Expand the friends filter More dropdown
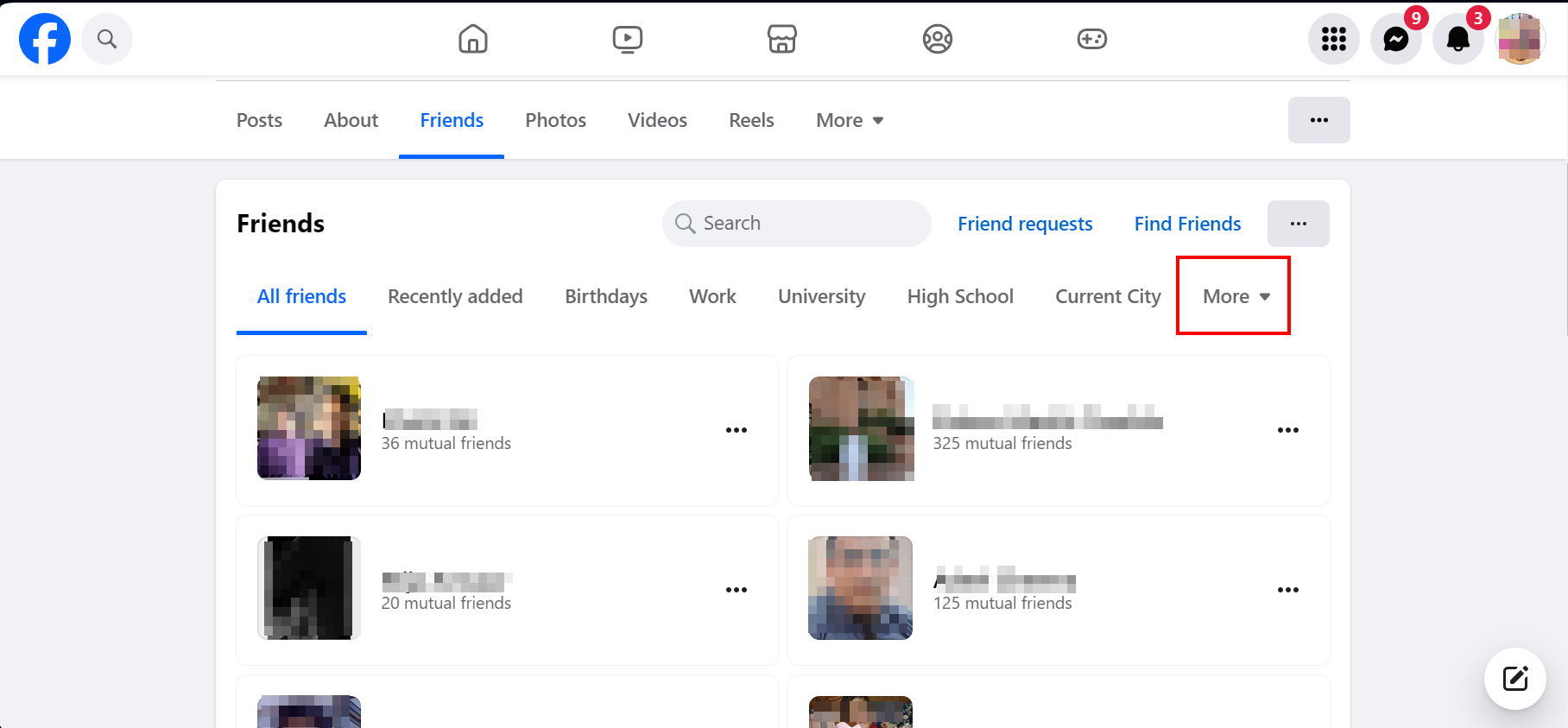This screenshot has width=1568, height=728. [1236, 296]
